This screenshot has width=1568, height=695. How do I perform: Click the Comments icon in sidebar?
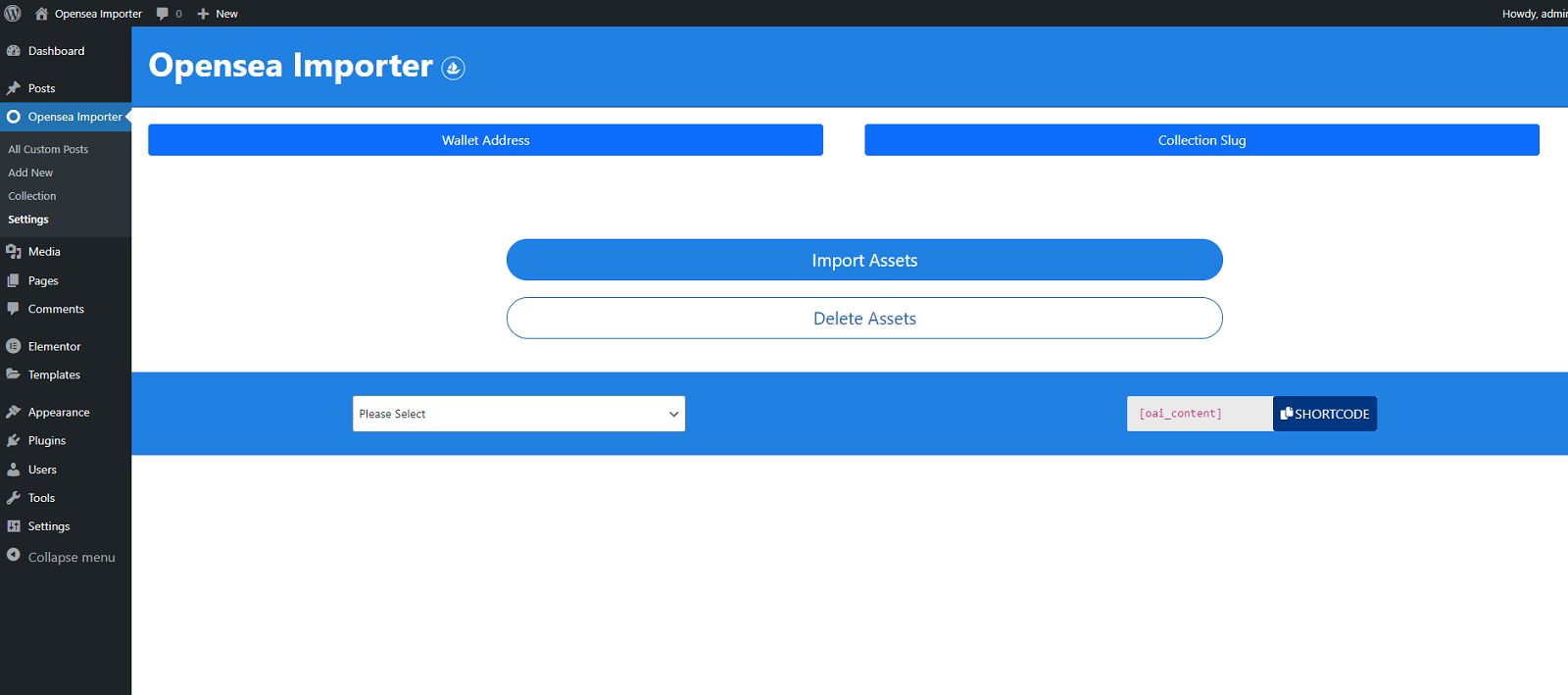pyautogui.click(x=14, y=309)
